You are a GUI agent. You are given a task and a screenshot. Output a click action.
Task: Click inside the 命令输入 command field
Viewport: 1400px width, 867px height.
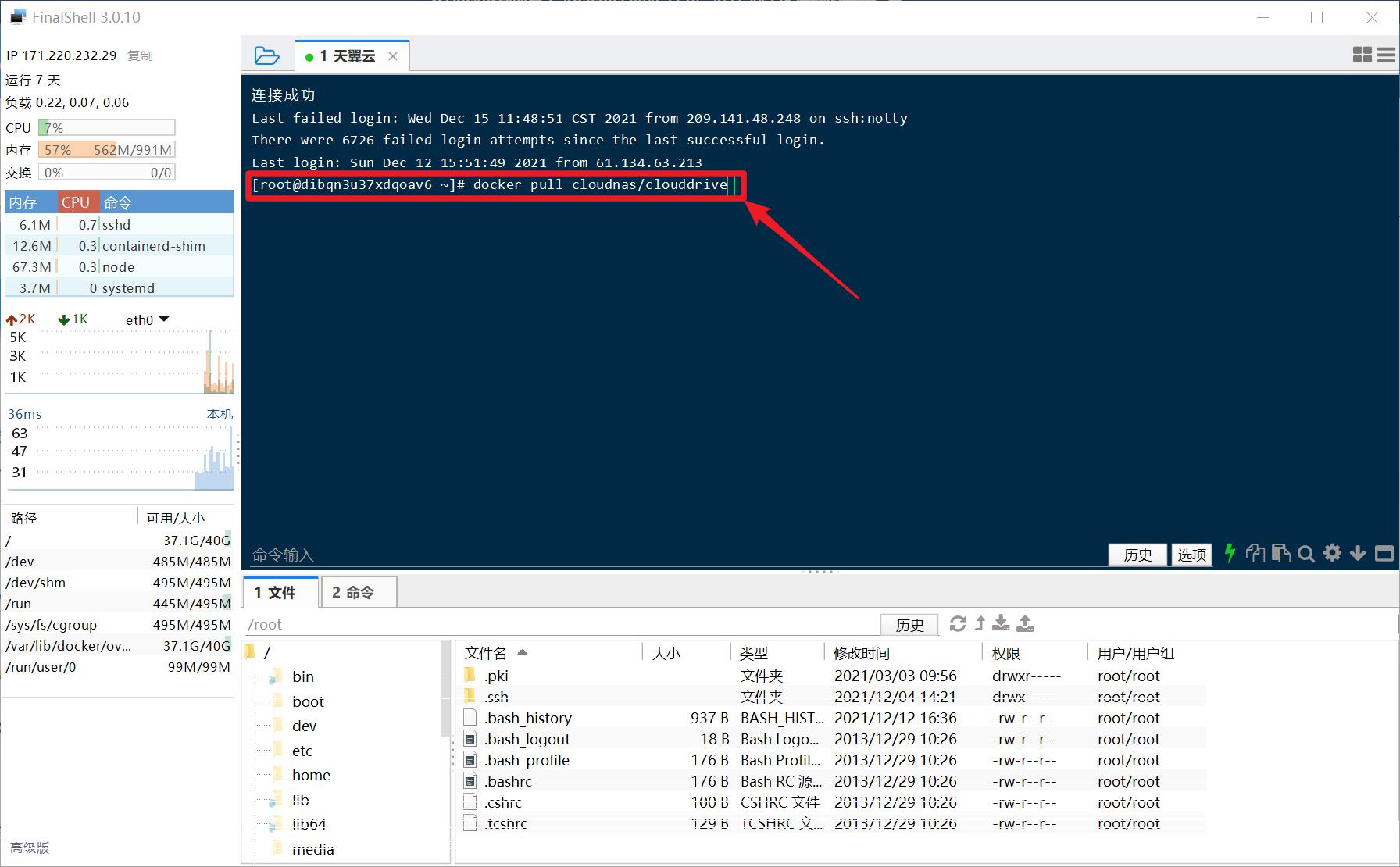[547, 555]
